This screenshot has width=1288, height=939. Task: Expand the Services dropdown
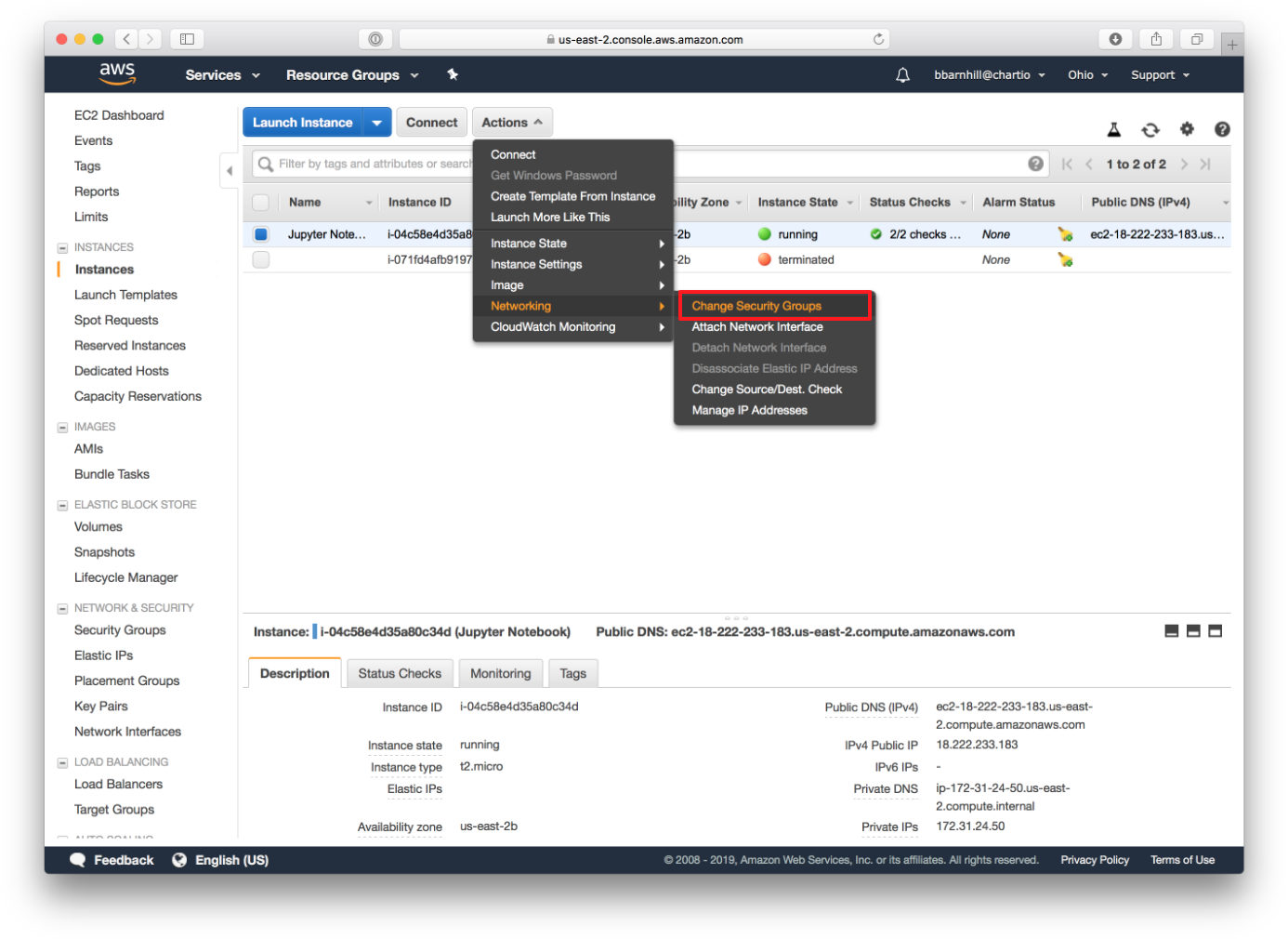pyautogui.click(x=222, y=75)
